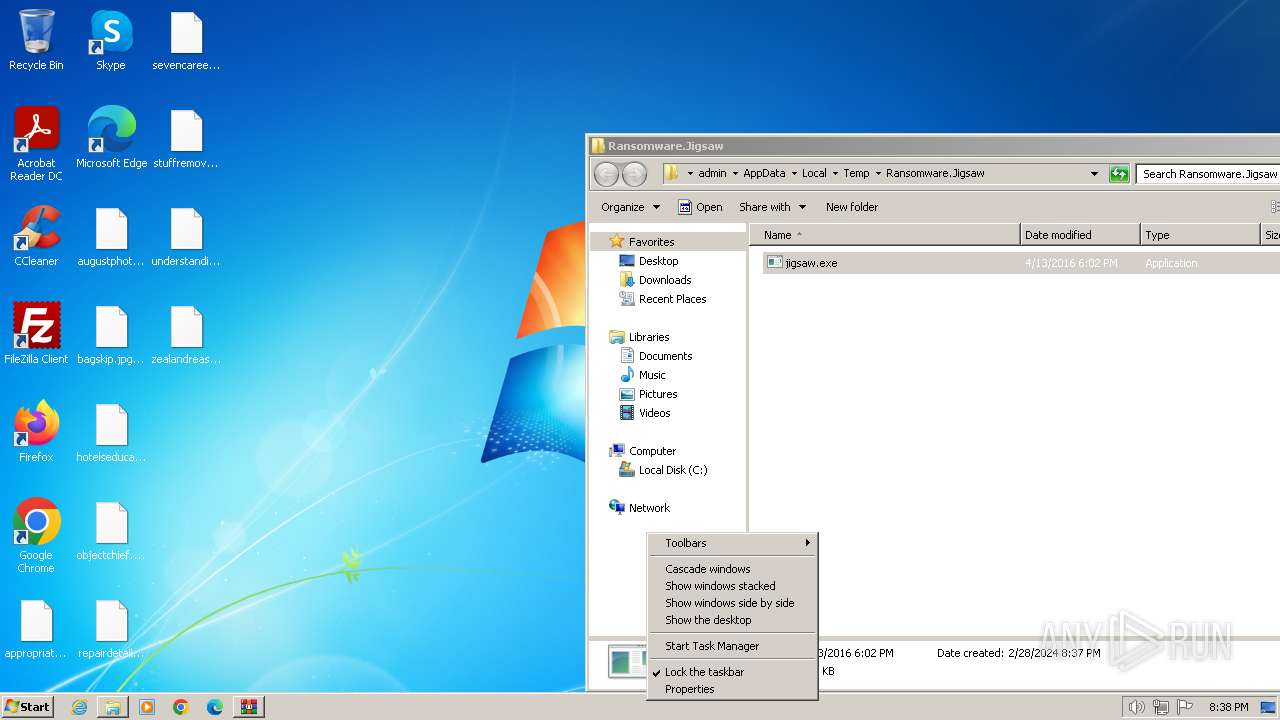Viewport: 1280px width, 720px height.
Task: Select the stuffremov... desktop file
Action: (186, 137)
